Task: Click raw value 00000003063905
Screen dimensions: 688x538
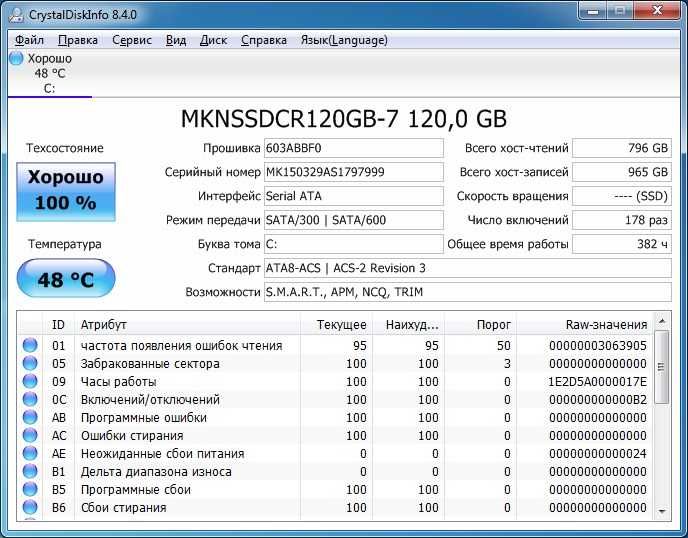Action: [598, 346]
